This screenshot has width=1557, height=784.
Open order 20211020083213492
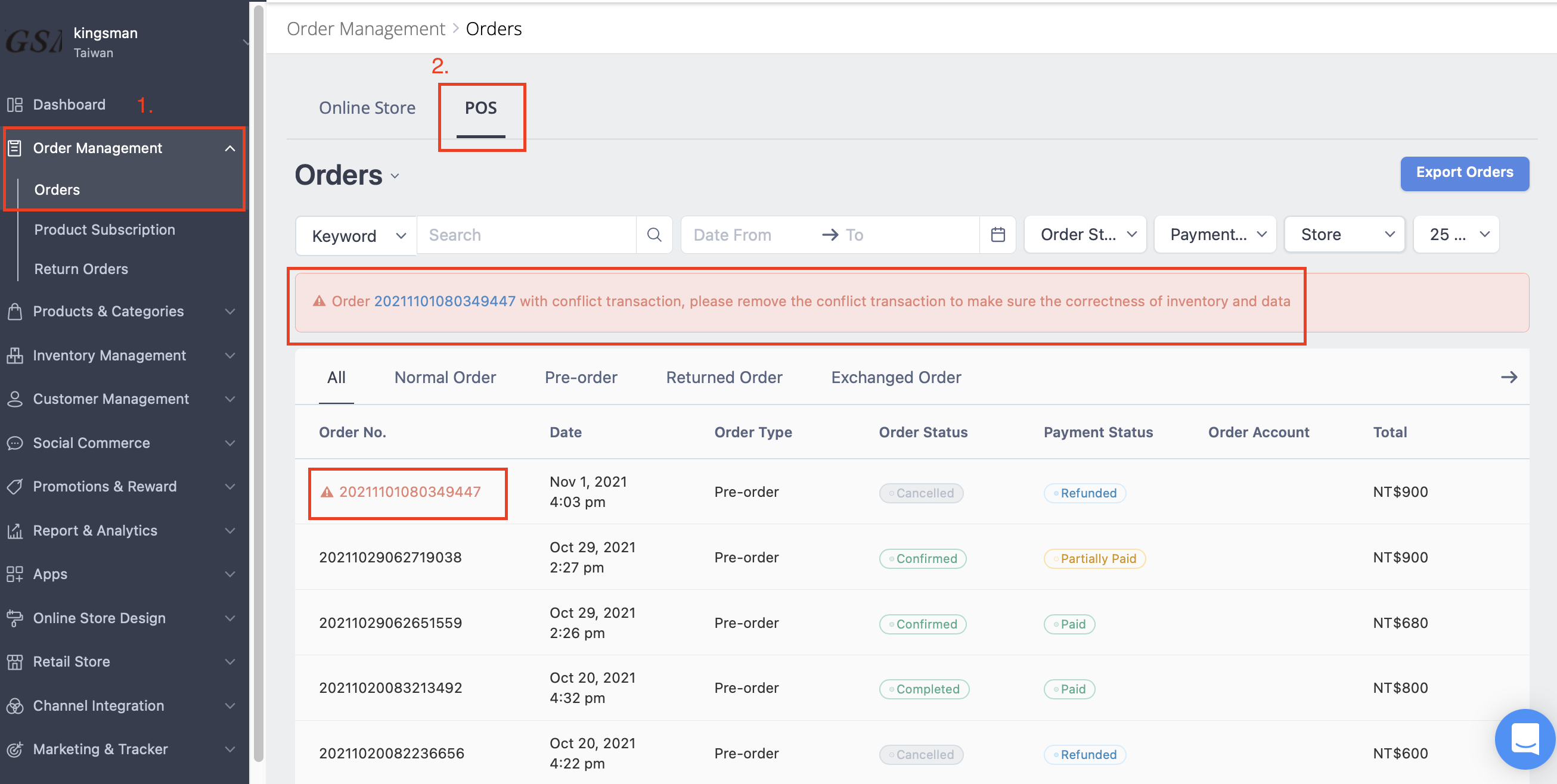[390, 688]
